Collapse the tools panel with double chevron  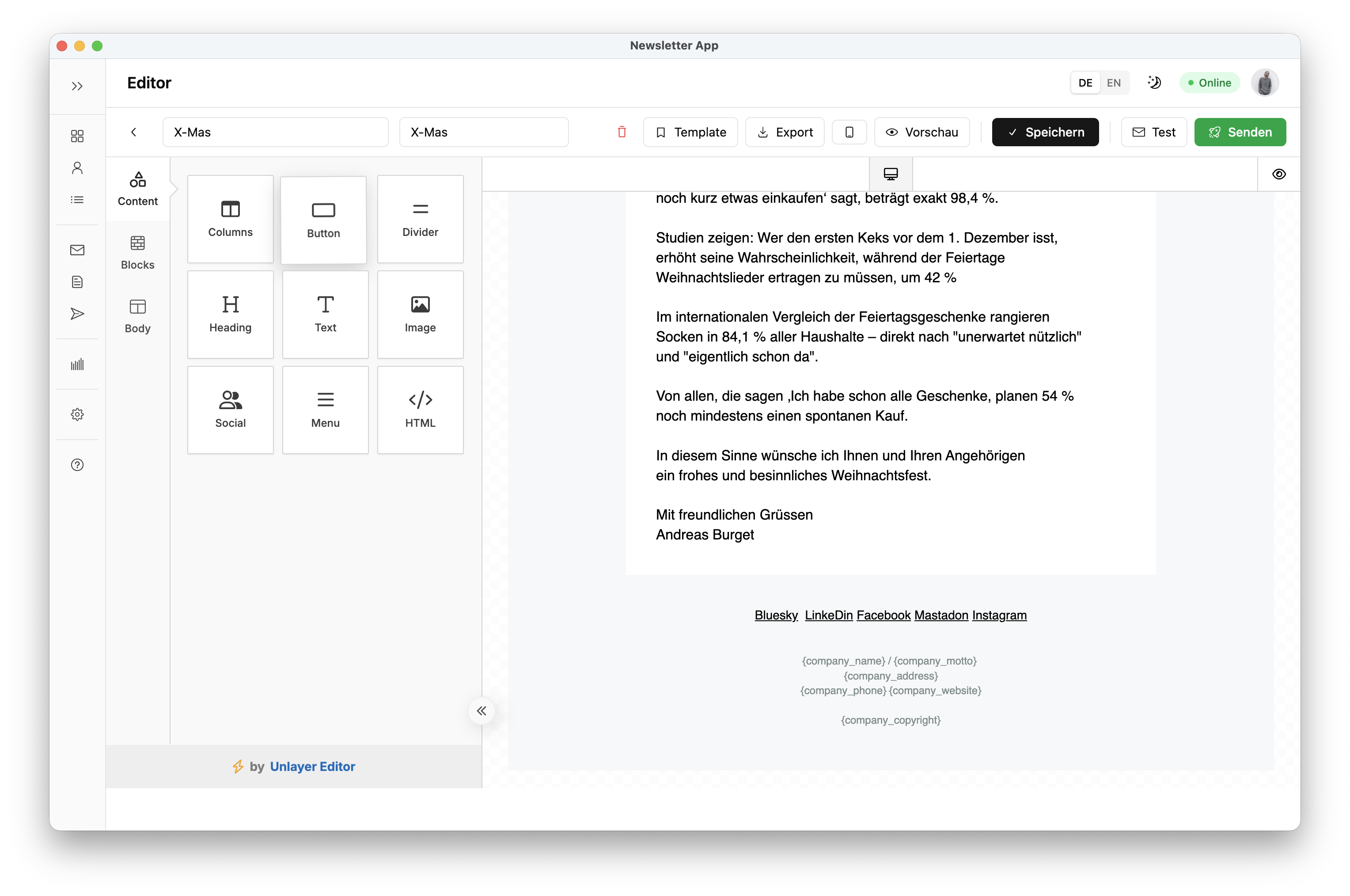482,711
